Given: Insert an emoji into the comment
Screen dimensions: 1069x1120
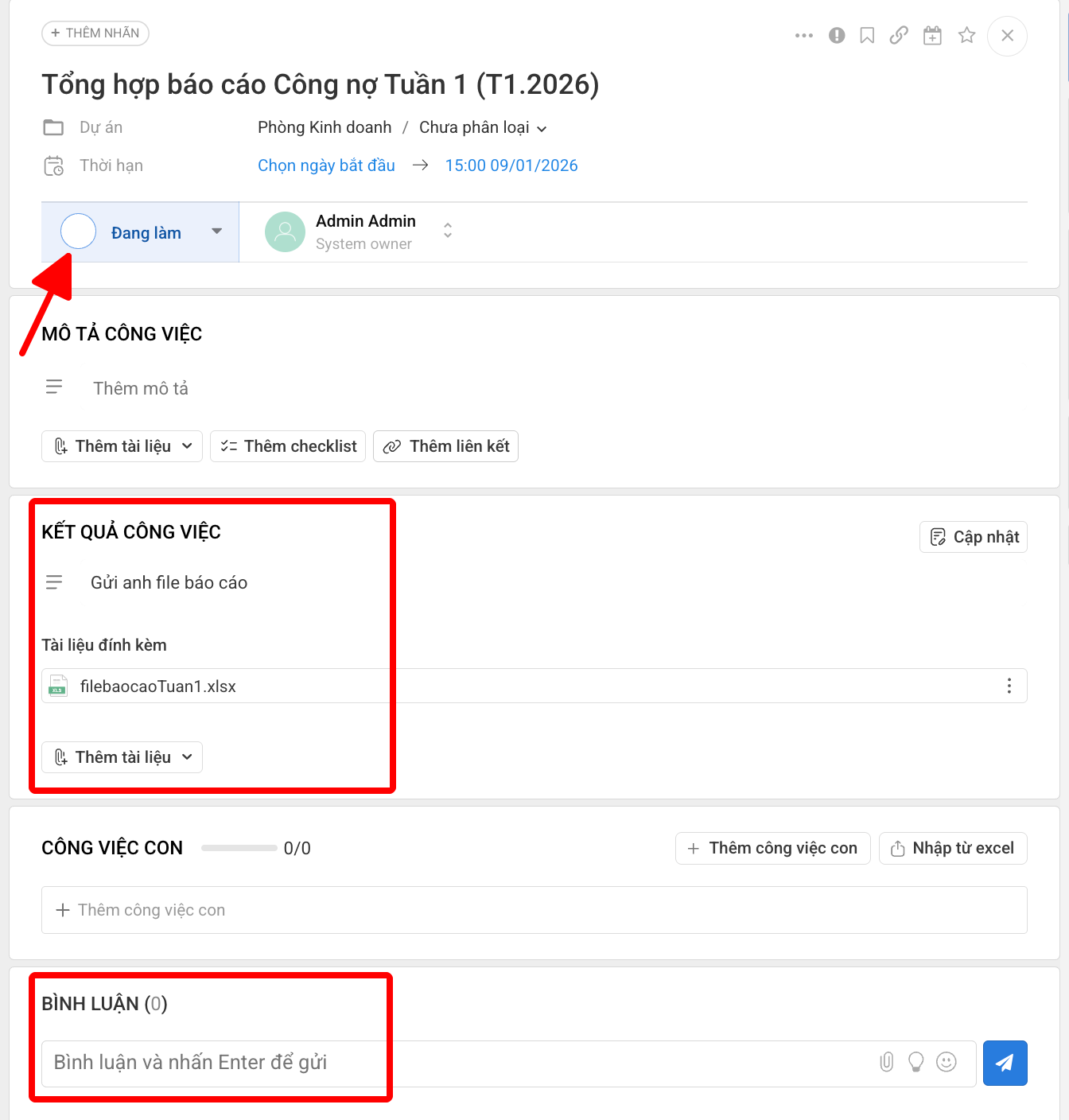Looking at the screenshot, I should click(946, 1063).
